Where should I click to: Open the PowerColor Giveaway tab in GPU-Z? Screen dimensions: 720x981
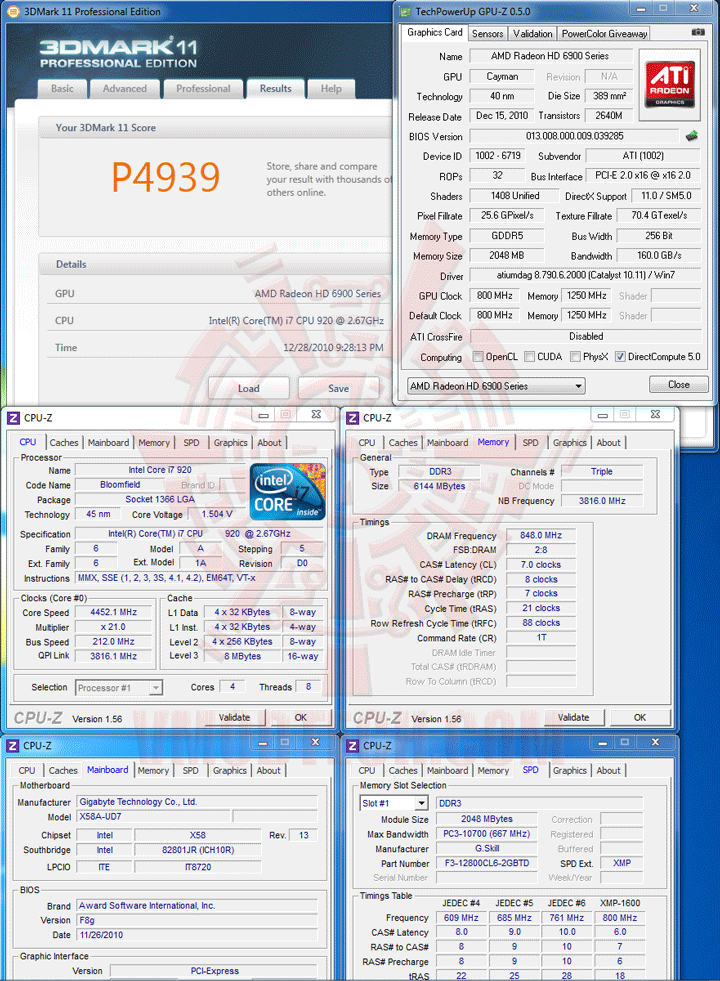click(x=604, y=34)
